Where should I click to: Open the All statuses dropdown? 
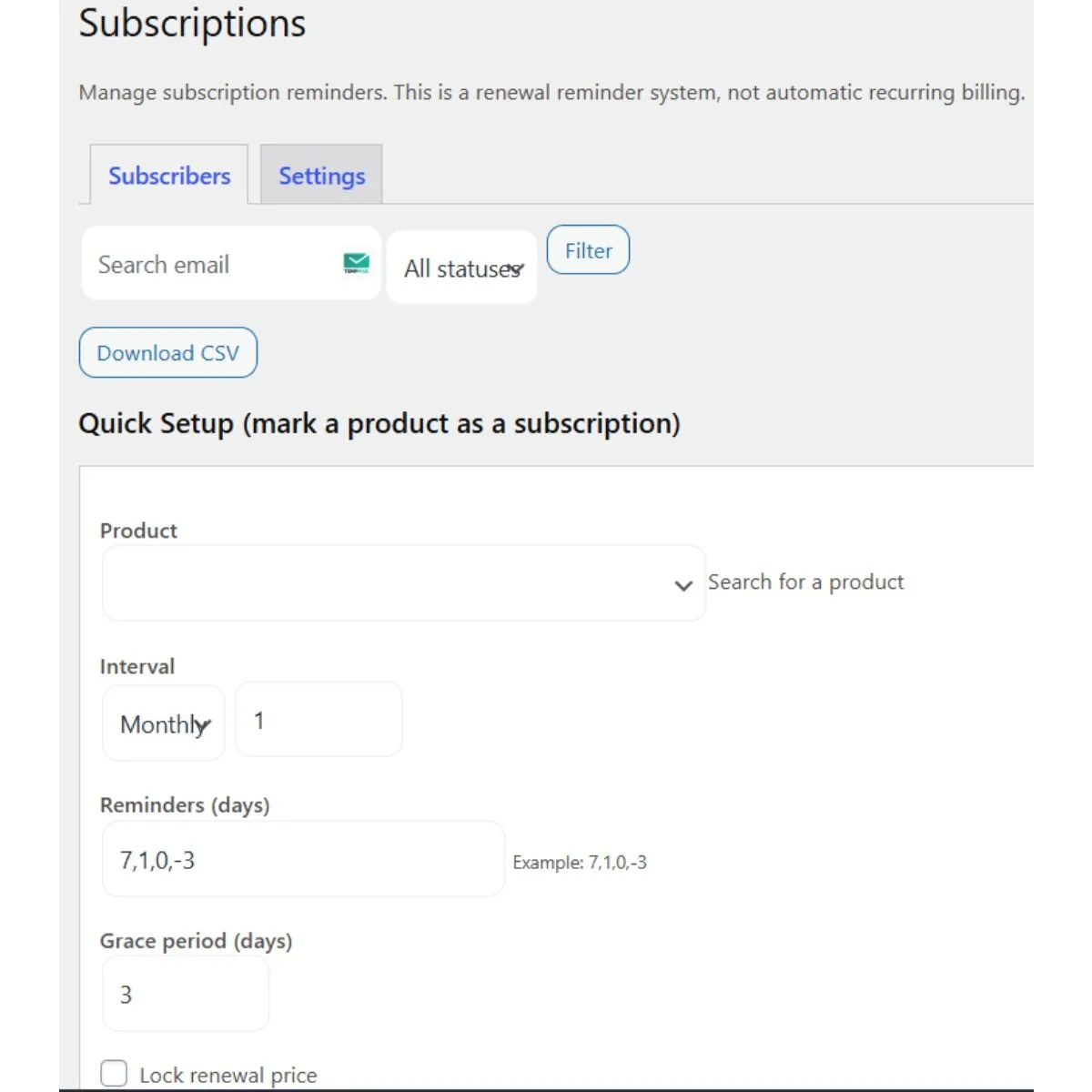462,268
